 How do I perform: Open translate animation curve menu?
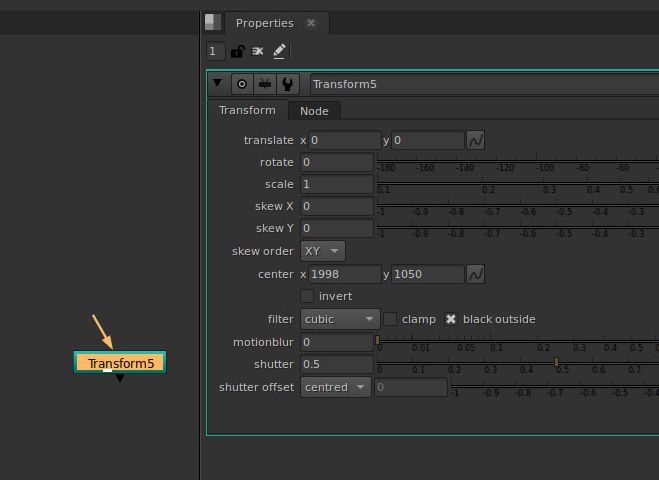pos(475,140)
